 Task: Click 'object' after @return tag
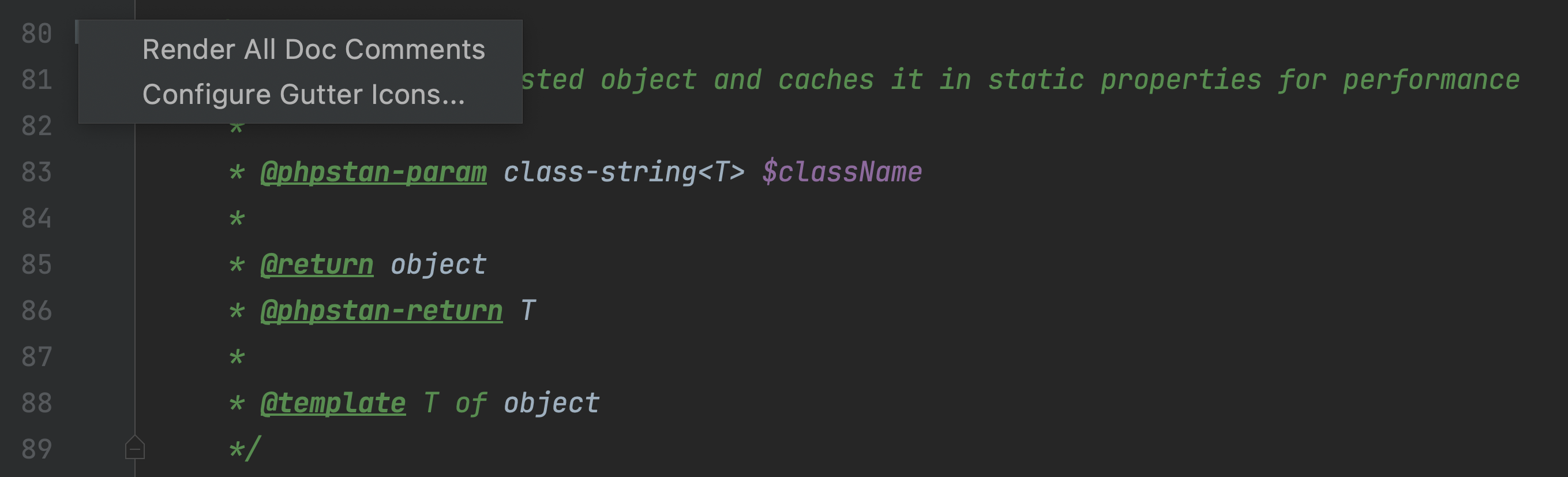coord(438,264)
